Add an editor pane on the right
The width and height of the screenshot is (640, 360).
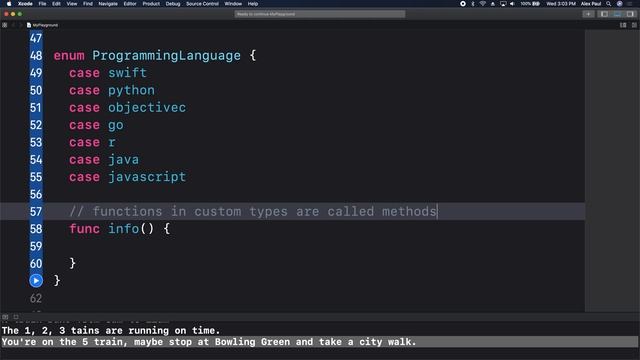click(634, 25)
